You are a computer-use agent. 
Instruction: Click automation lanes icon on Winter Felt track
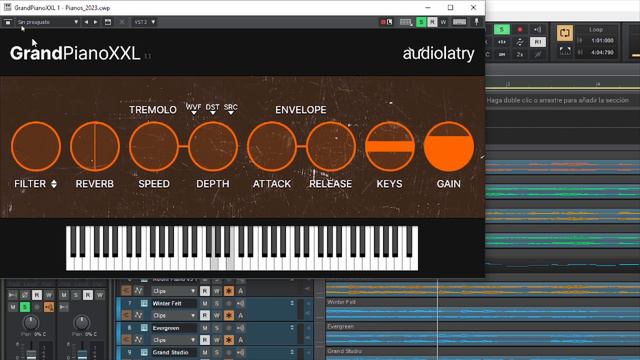point(138,316)
